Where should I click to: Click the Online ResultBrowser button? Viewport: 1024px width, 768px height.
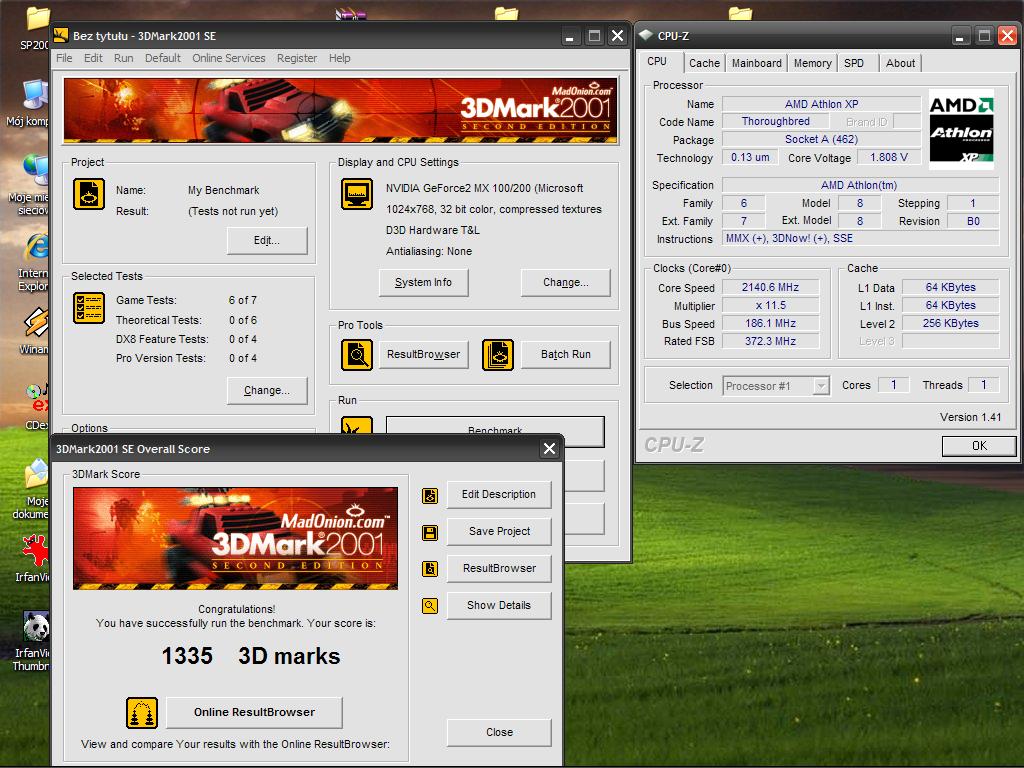254,712
